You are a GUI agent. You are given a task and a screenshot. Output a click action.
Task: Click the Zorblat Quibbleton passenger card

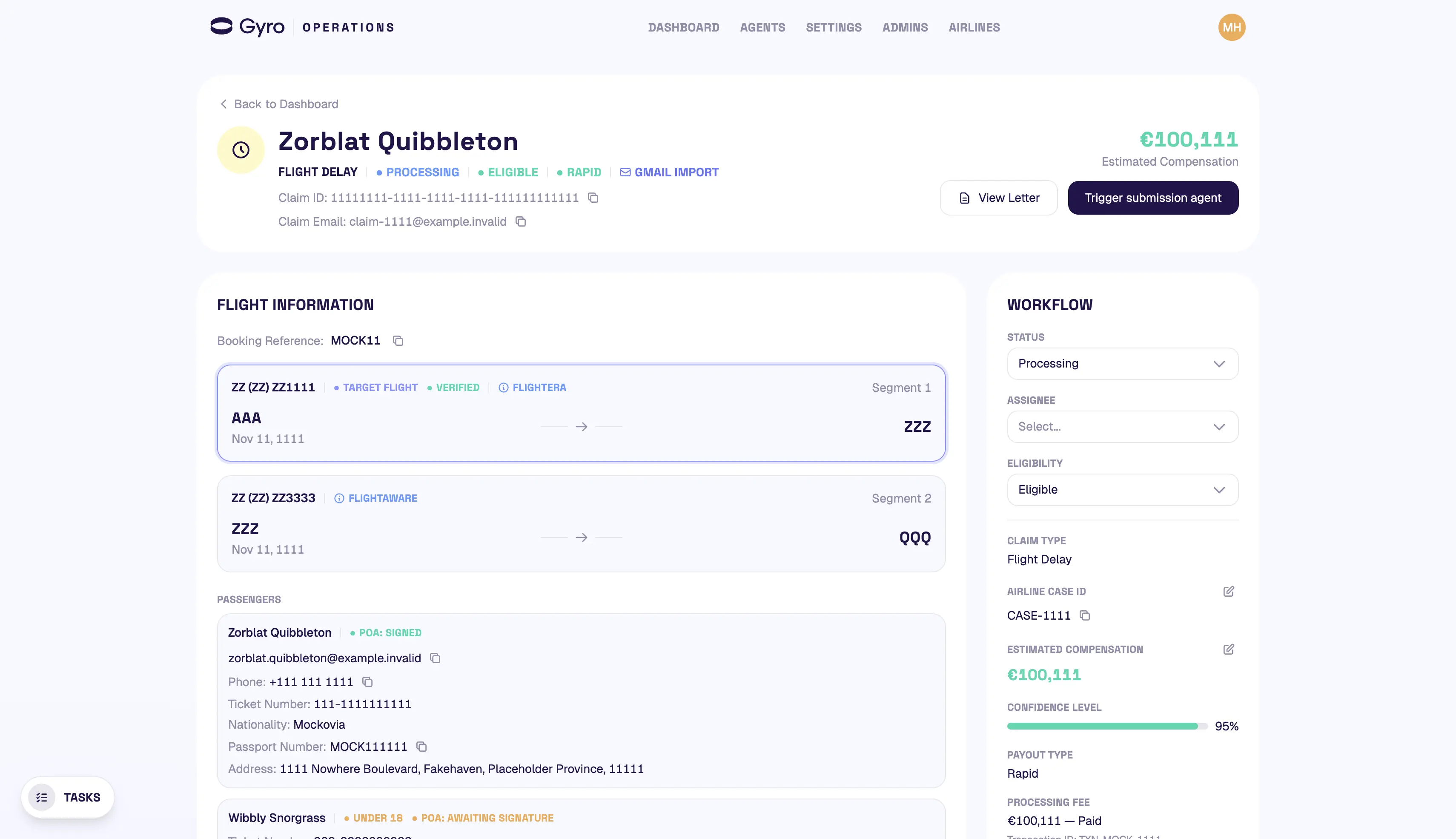click(581, 701)
